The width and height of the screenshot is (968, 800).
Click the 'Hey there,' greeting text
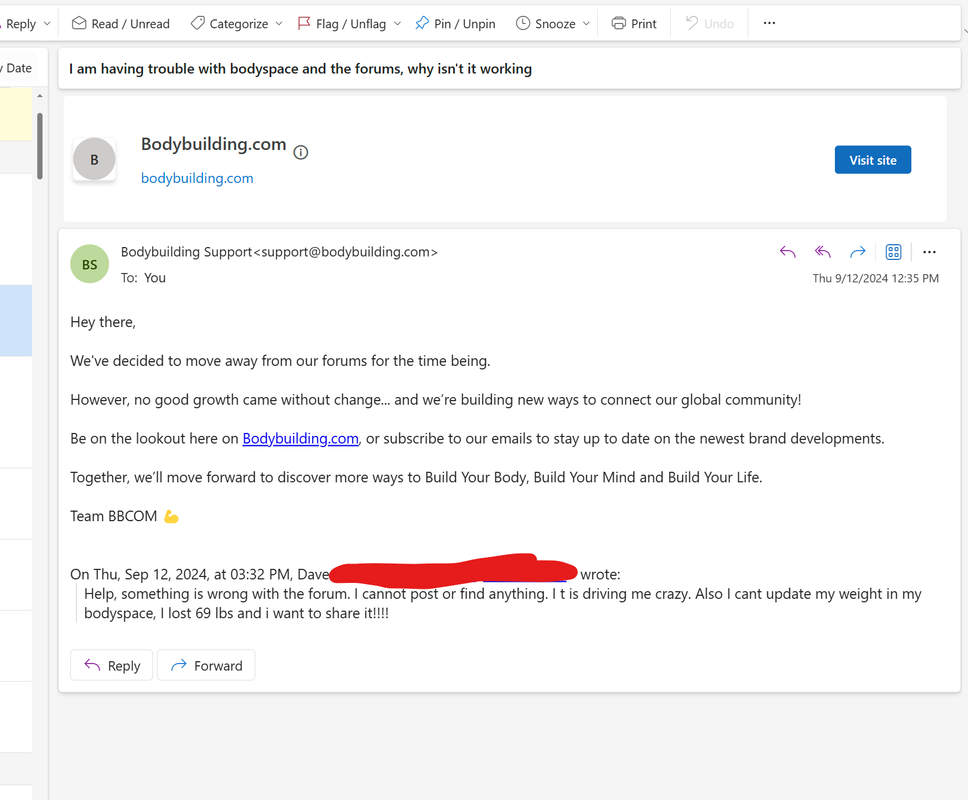point(103,322)
